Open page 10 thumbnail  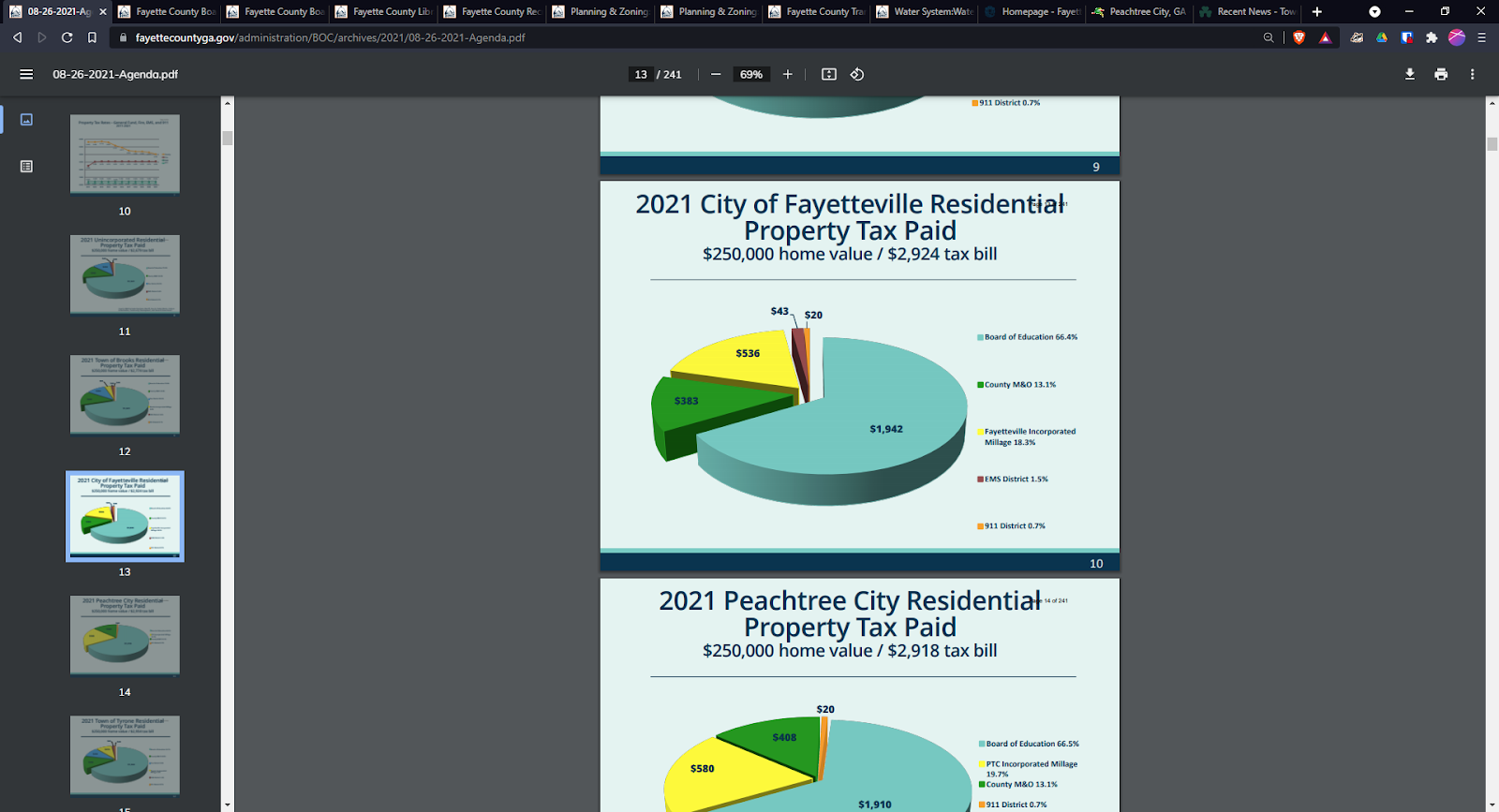[125, 155]
